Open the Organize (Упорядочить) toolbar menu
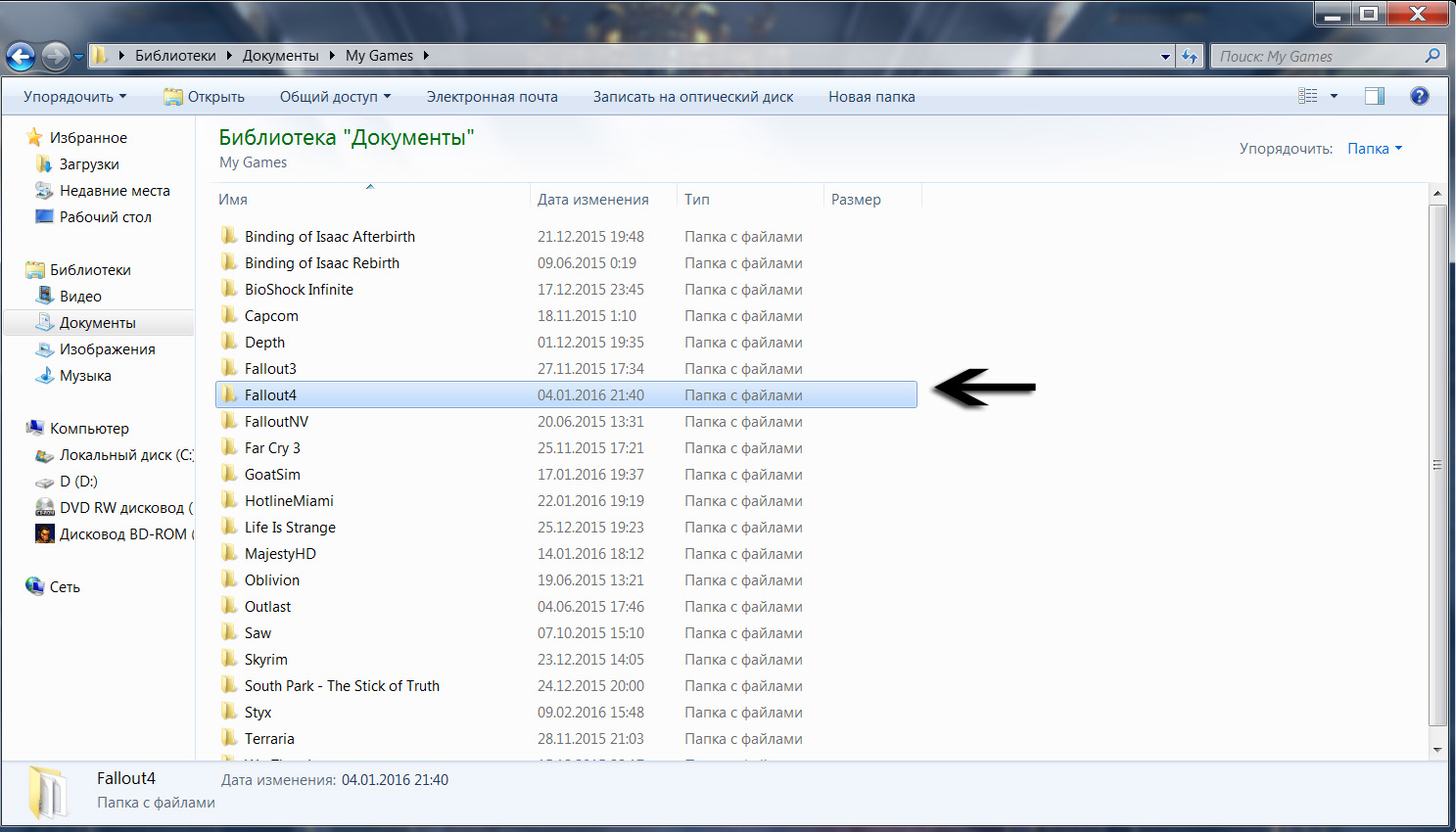This screenshot has width=1456, height=832. (x=75, y=97)
